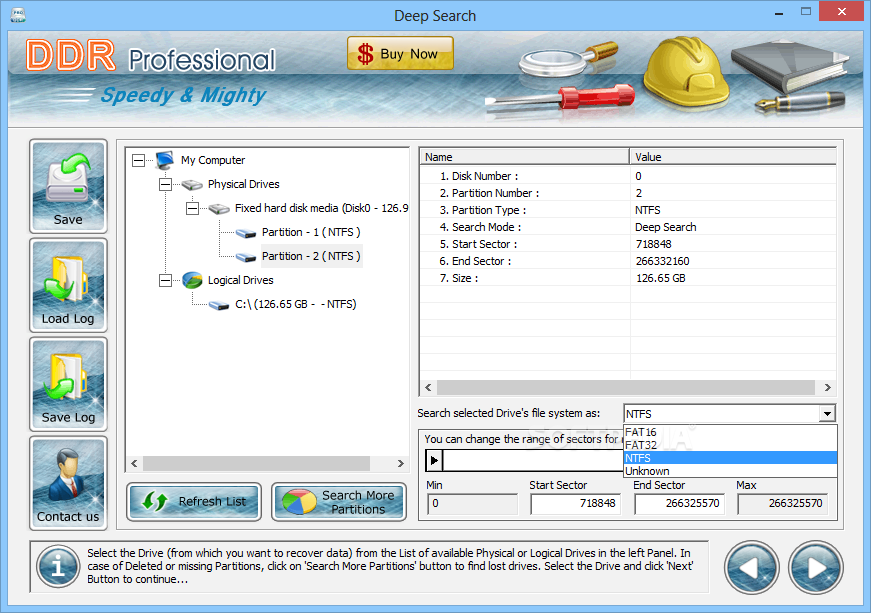Collapse the Fixed hard disk media node
This screenshot has height=613, width=871.
(192, 209)
